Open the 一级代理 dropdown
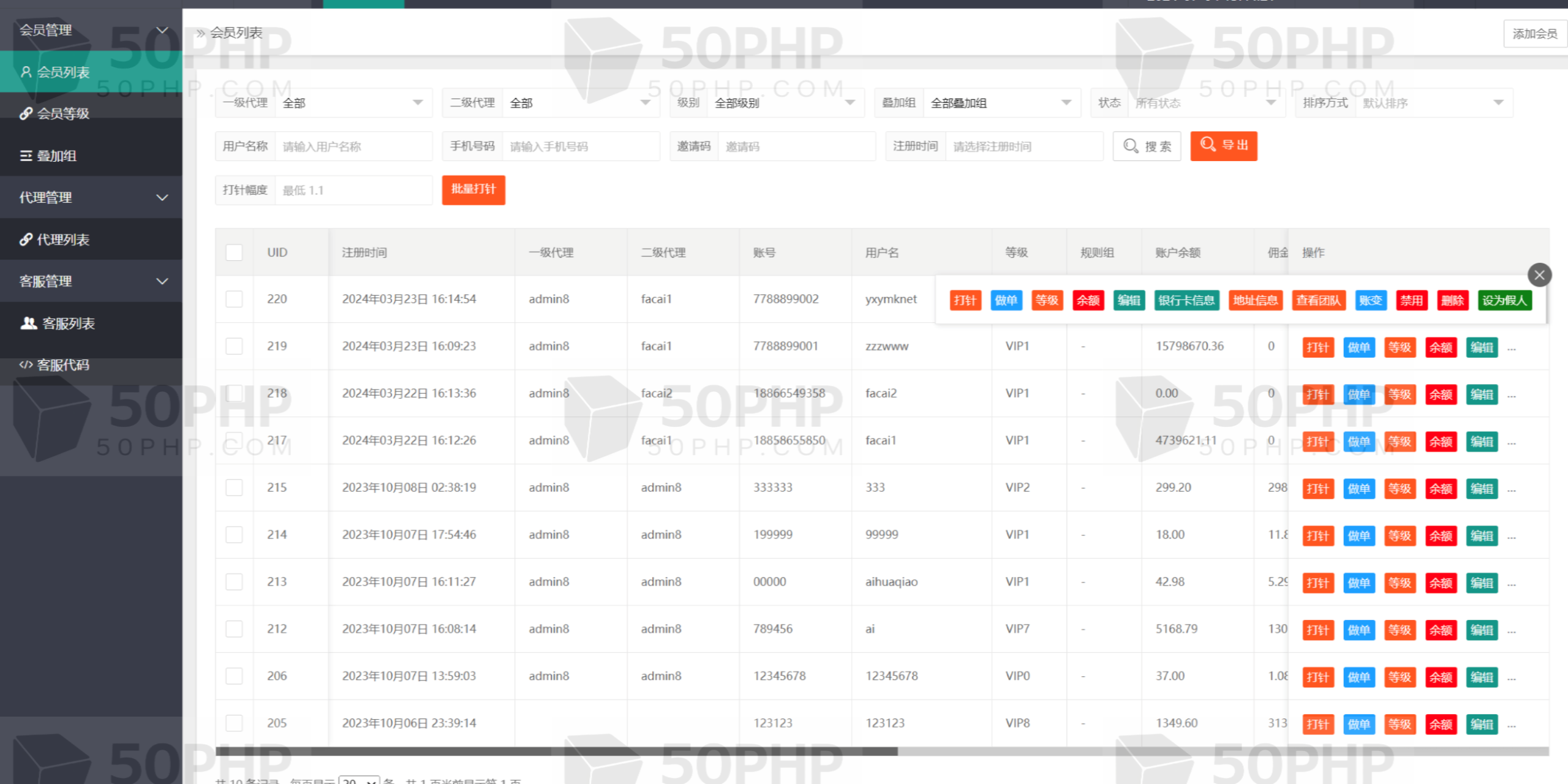Viewport: 1568px width, 784px height. point(353,103)
